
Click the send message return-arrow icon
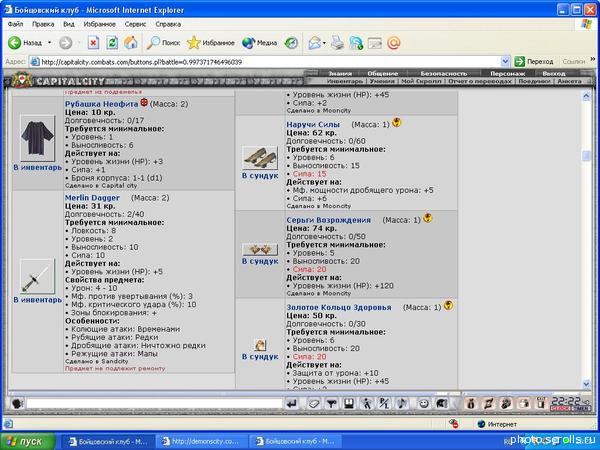coord(292,403)
